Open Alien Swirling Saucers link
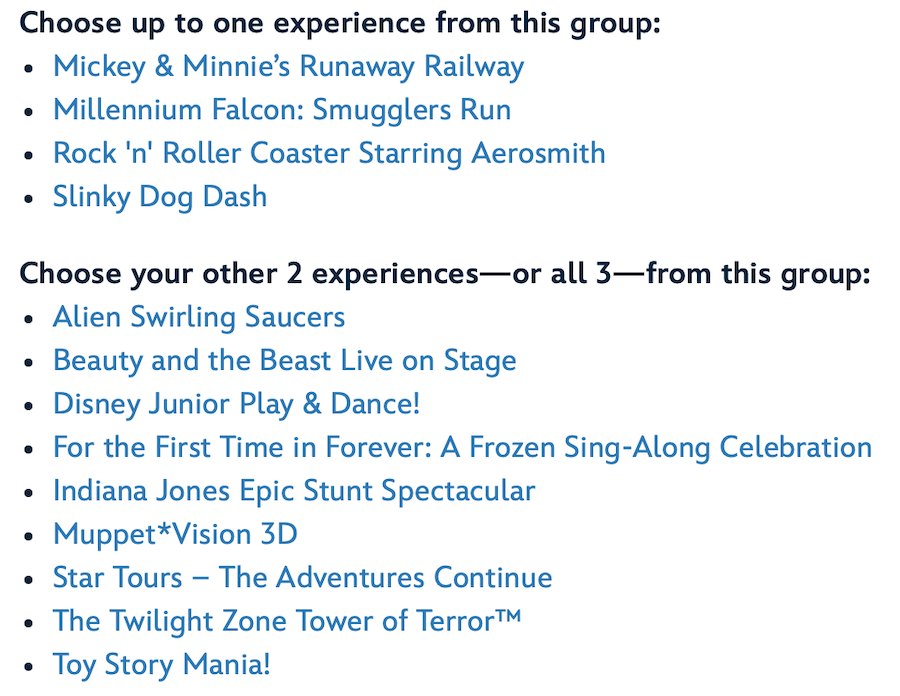The width and height of the screenshot is (900, 696). click(x=199, y=318)
